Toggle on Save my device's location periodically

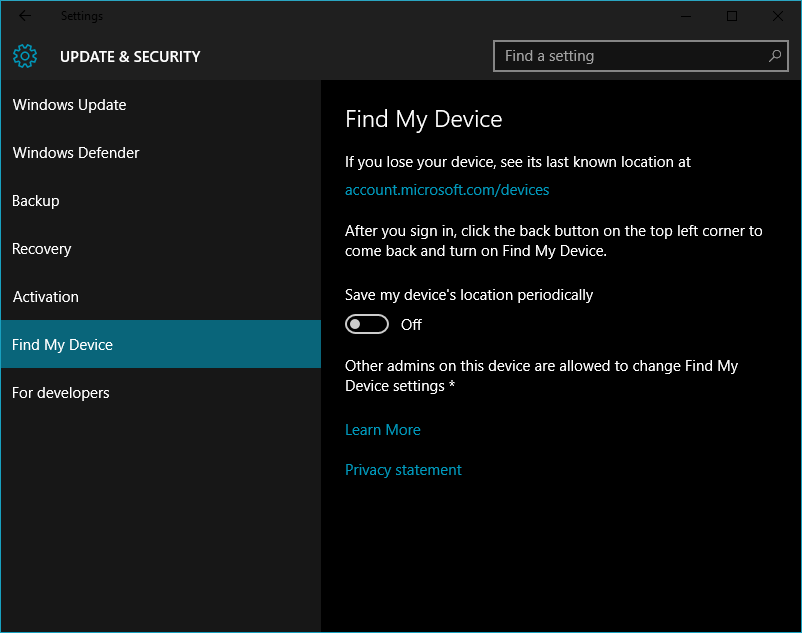366,324
